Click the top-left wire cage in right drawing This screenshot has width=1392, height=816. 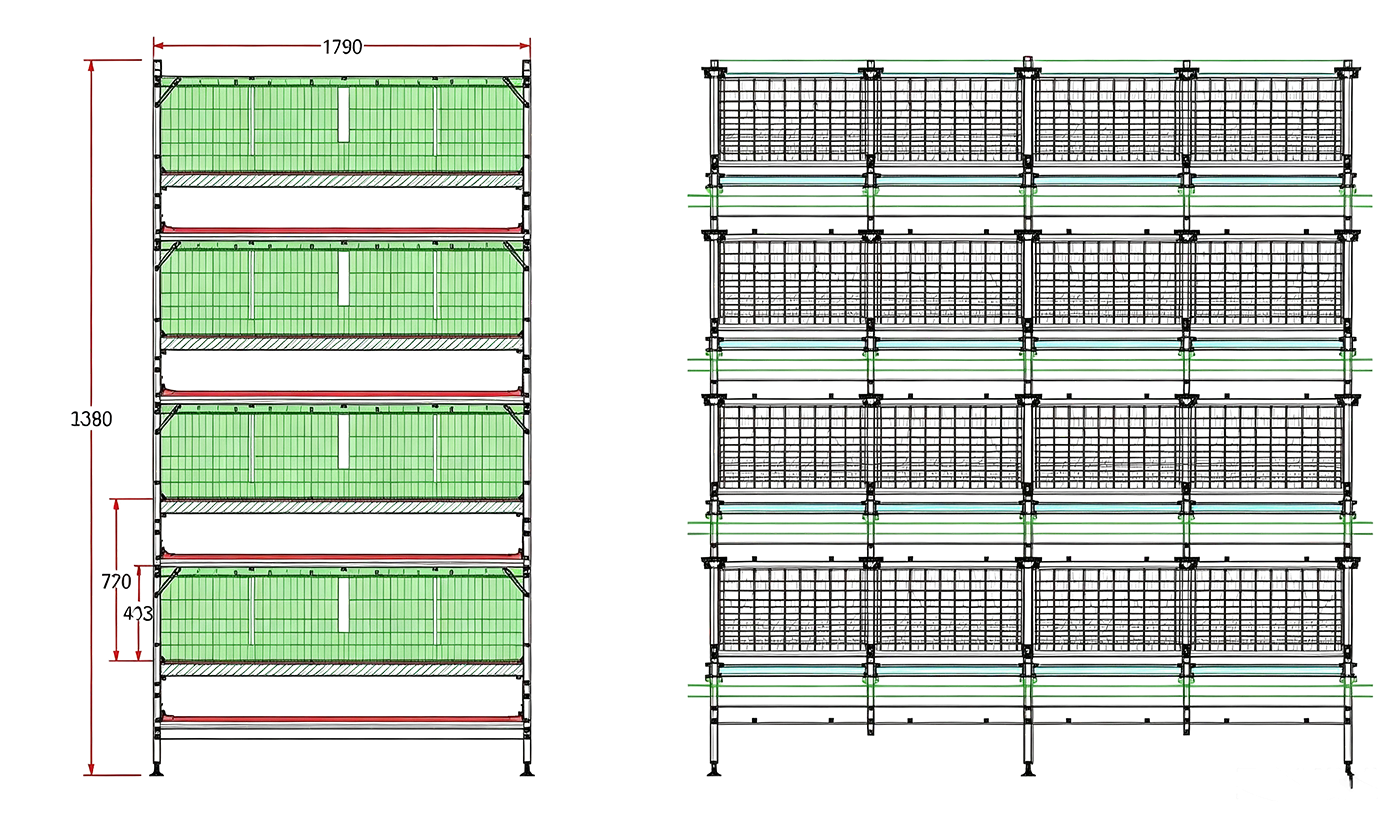click(x=791, y=117)
